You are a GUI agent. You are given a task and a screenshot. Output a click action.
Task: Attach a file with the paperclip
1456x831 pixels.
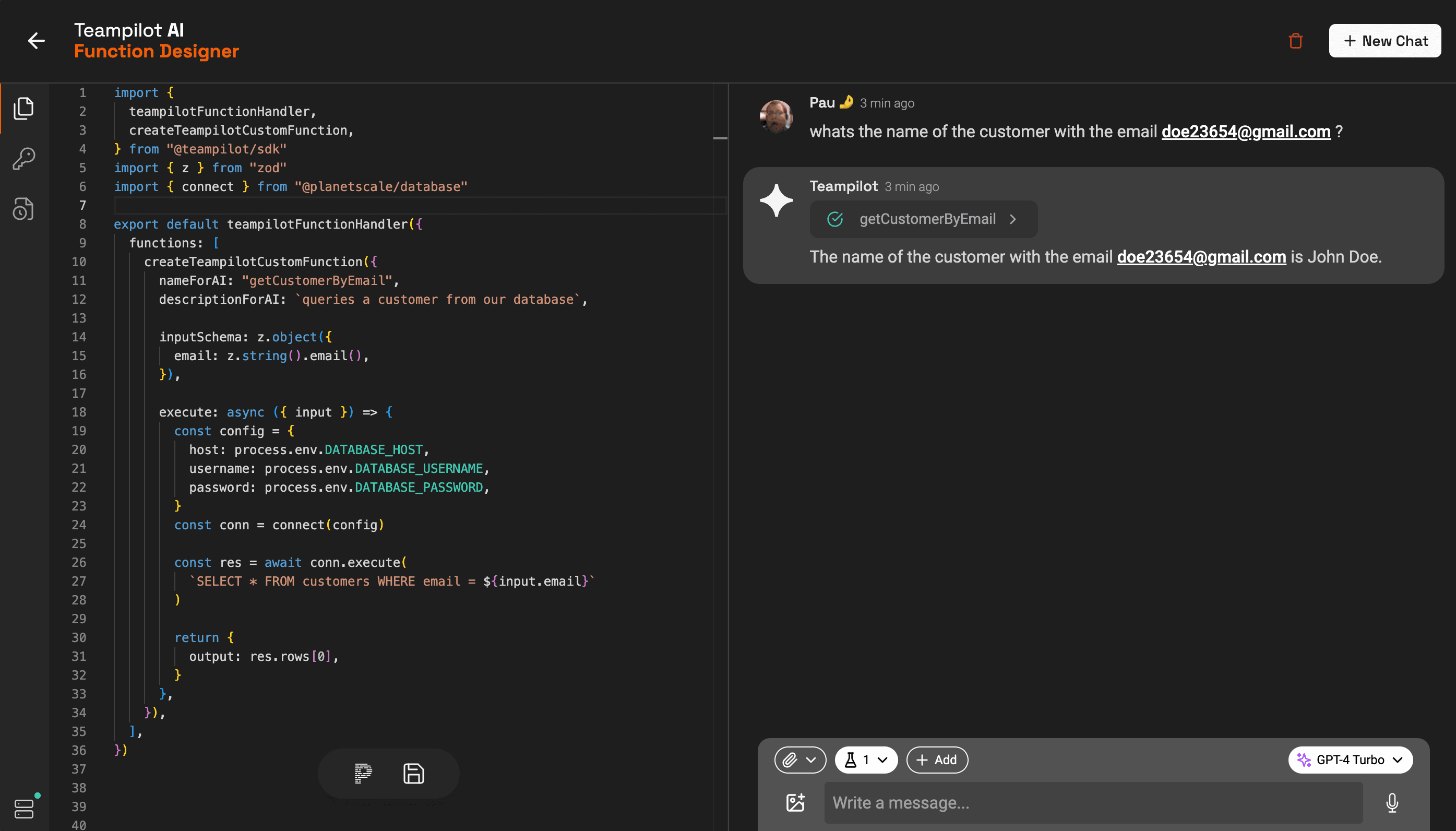click(x=790, y=759)
